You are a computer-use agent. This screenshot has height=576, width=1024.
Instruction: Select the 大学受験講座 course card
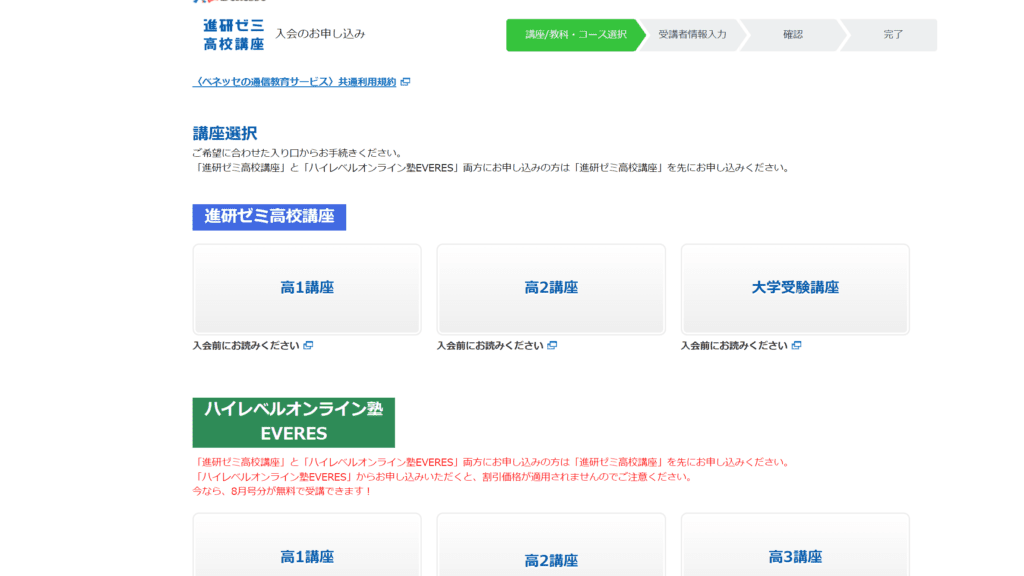tap(795, 288)
